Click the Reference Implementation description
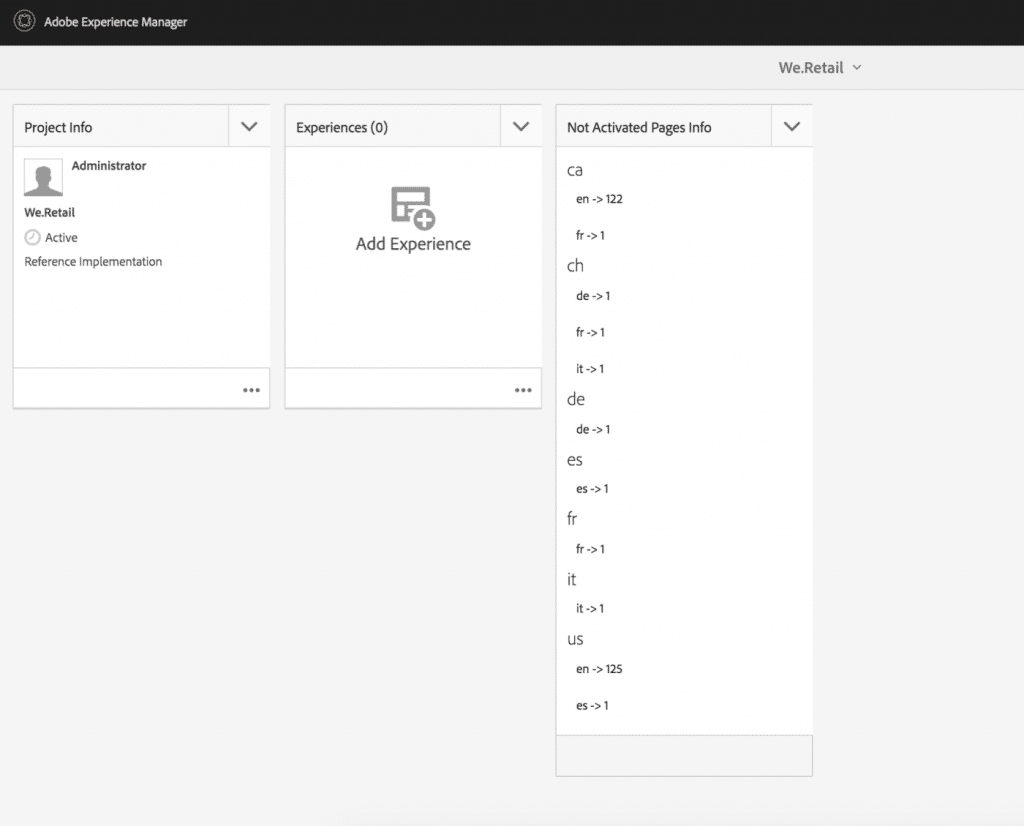The height and width of the screenshot is (826, 1024). pos(93,261)
